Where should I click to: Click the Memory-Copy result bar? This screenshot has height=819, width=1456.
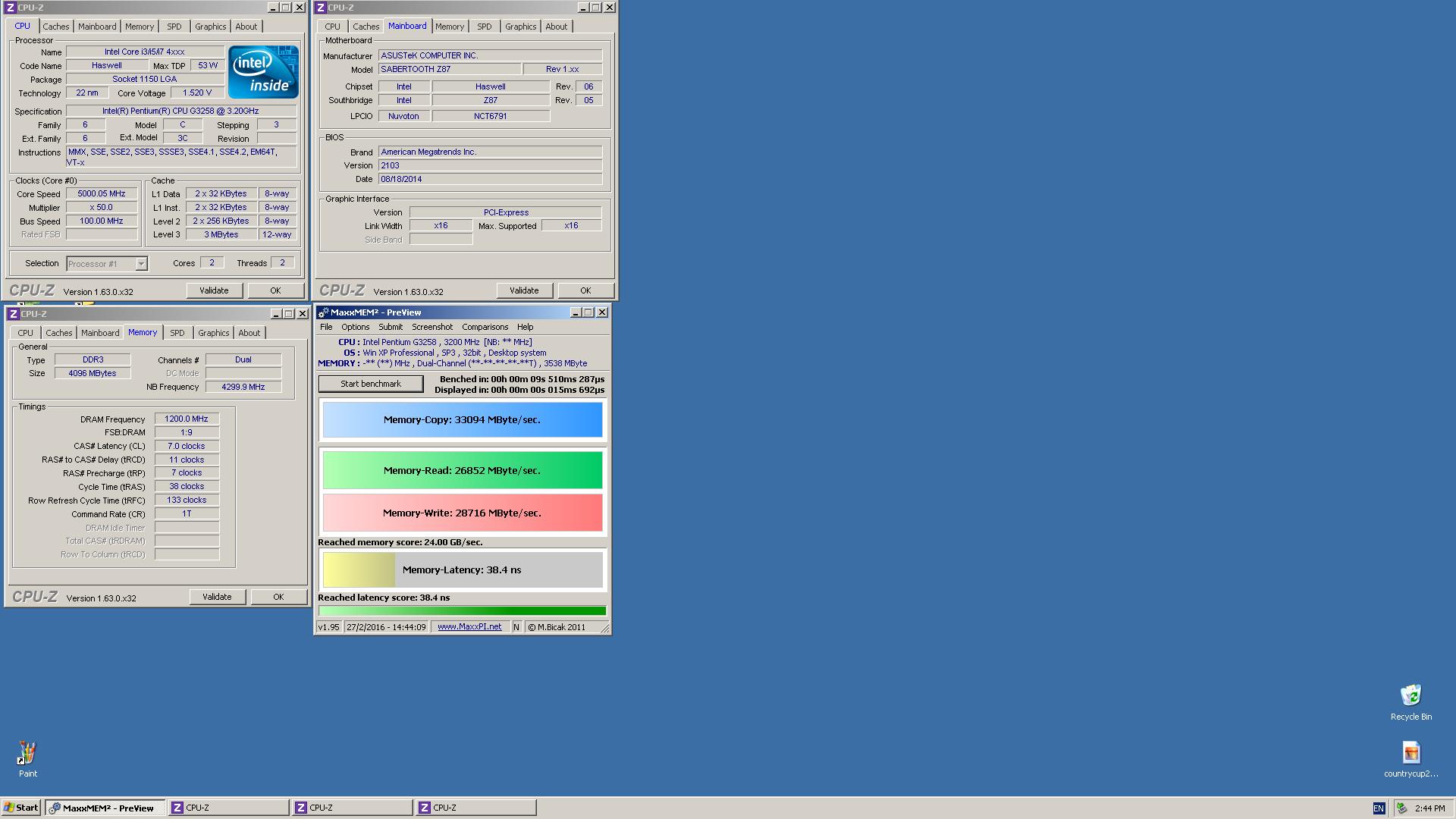[x=463, y=420]
